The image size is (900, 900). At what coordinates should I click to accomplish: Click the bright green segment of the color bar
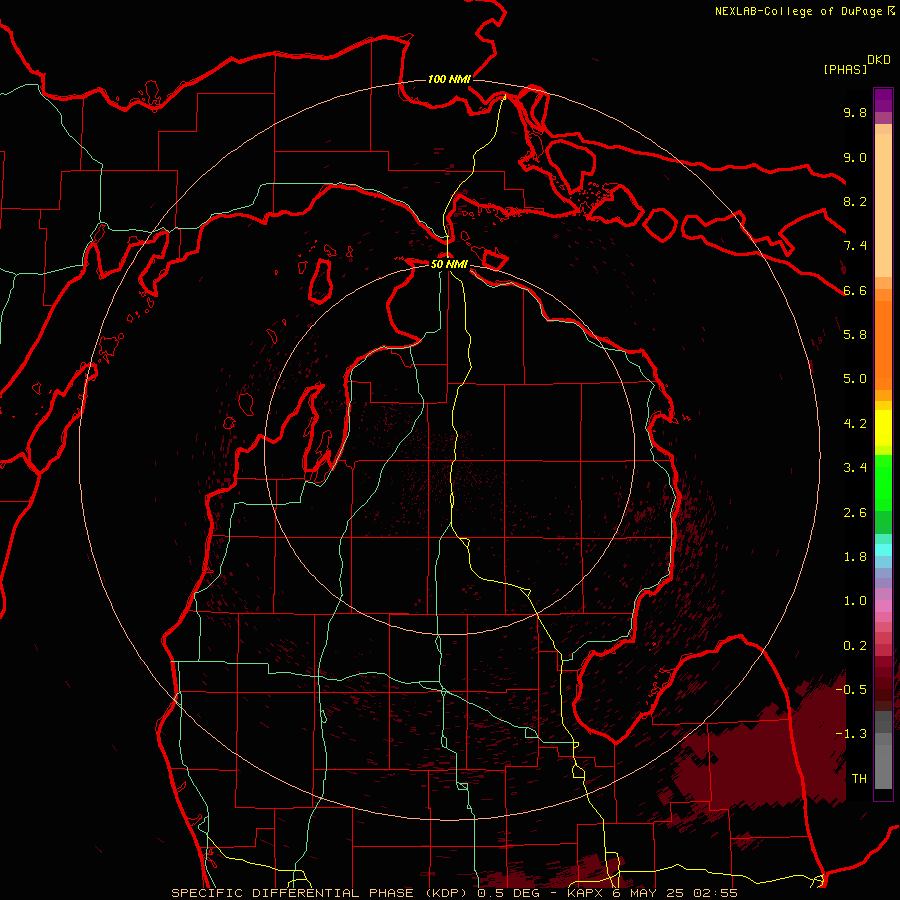(x=883, y=483)
